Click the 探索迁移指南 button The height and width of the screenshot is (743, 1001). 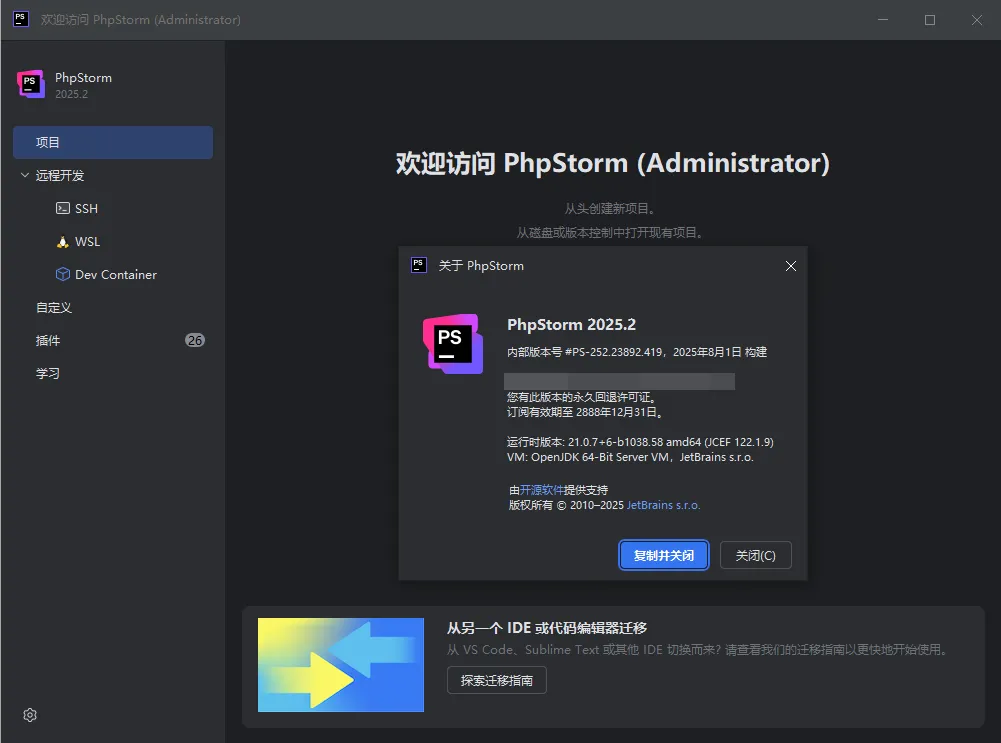click(x=496, y=681)
